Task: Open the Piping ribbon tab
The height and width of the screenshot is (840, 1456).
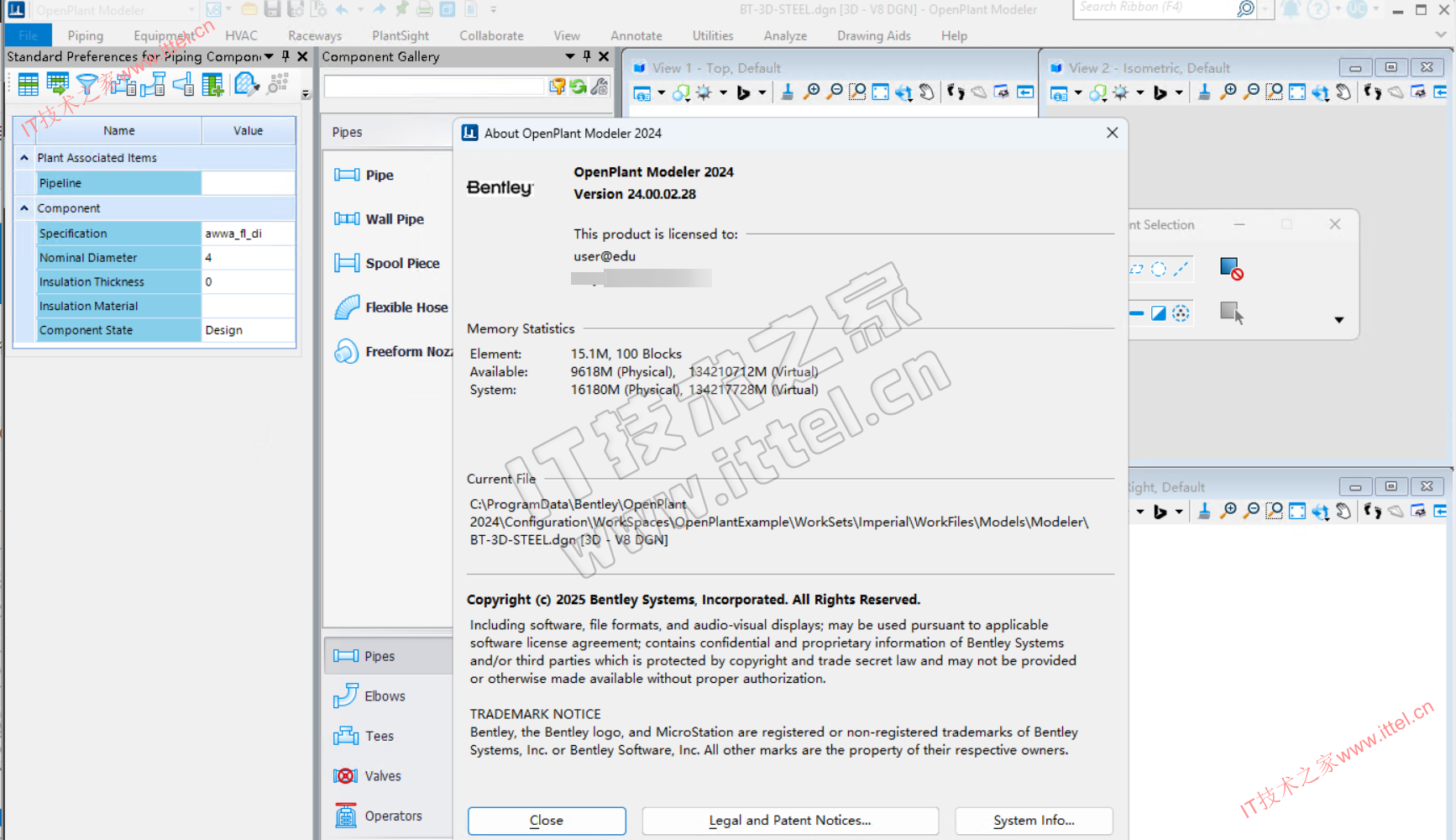Action: [85, 35]
